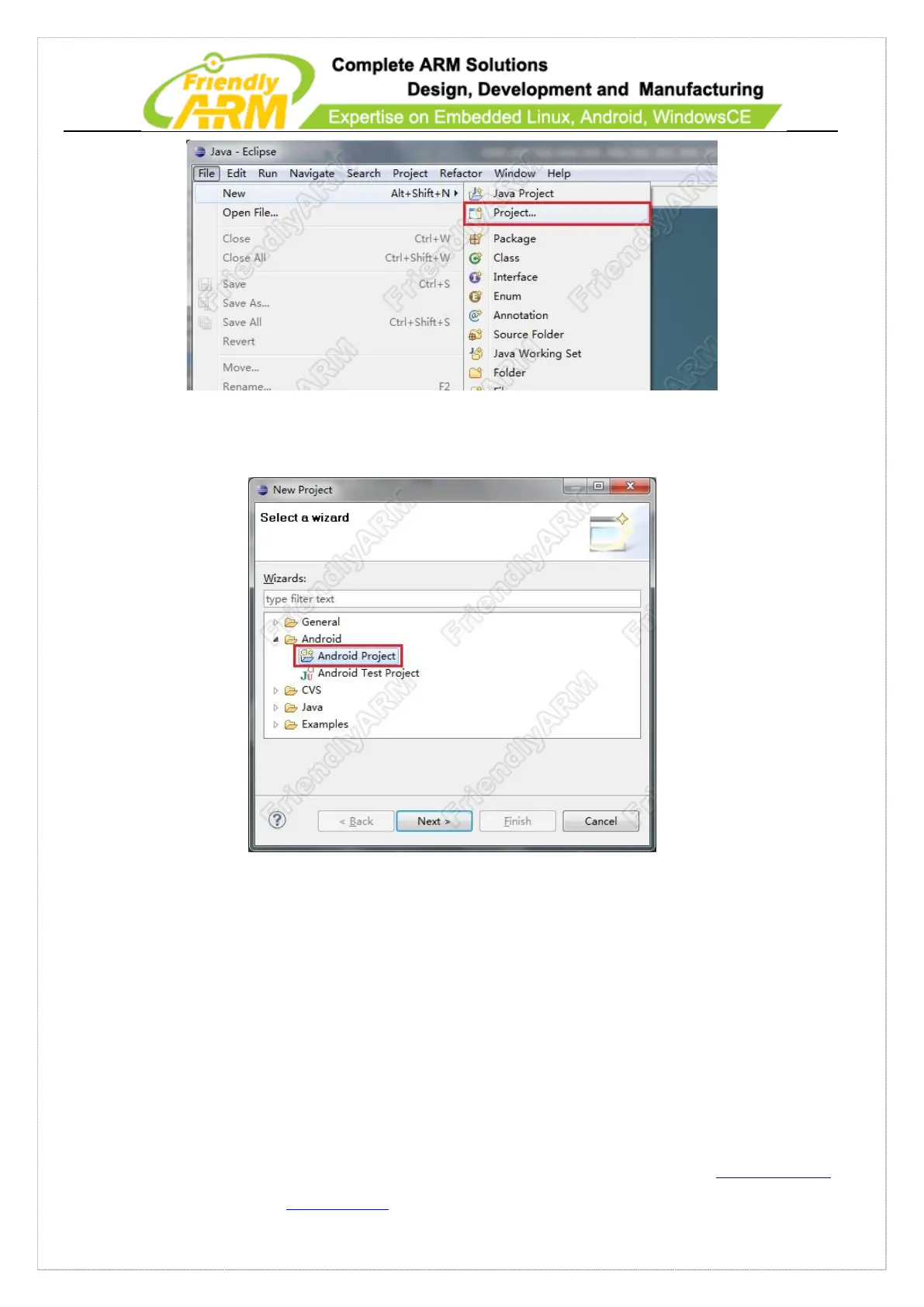Click the Annotation icon
The height and width of the screenshot is (1307, 924).
point(476,315)
